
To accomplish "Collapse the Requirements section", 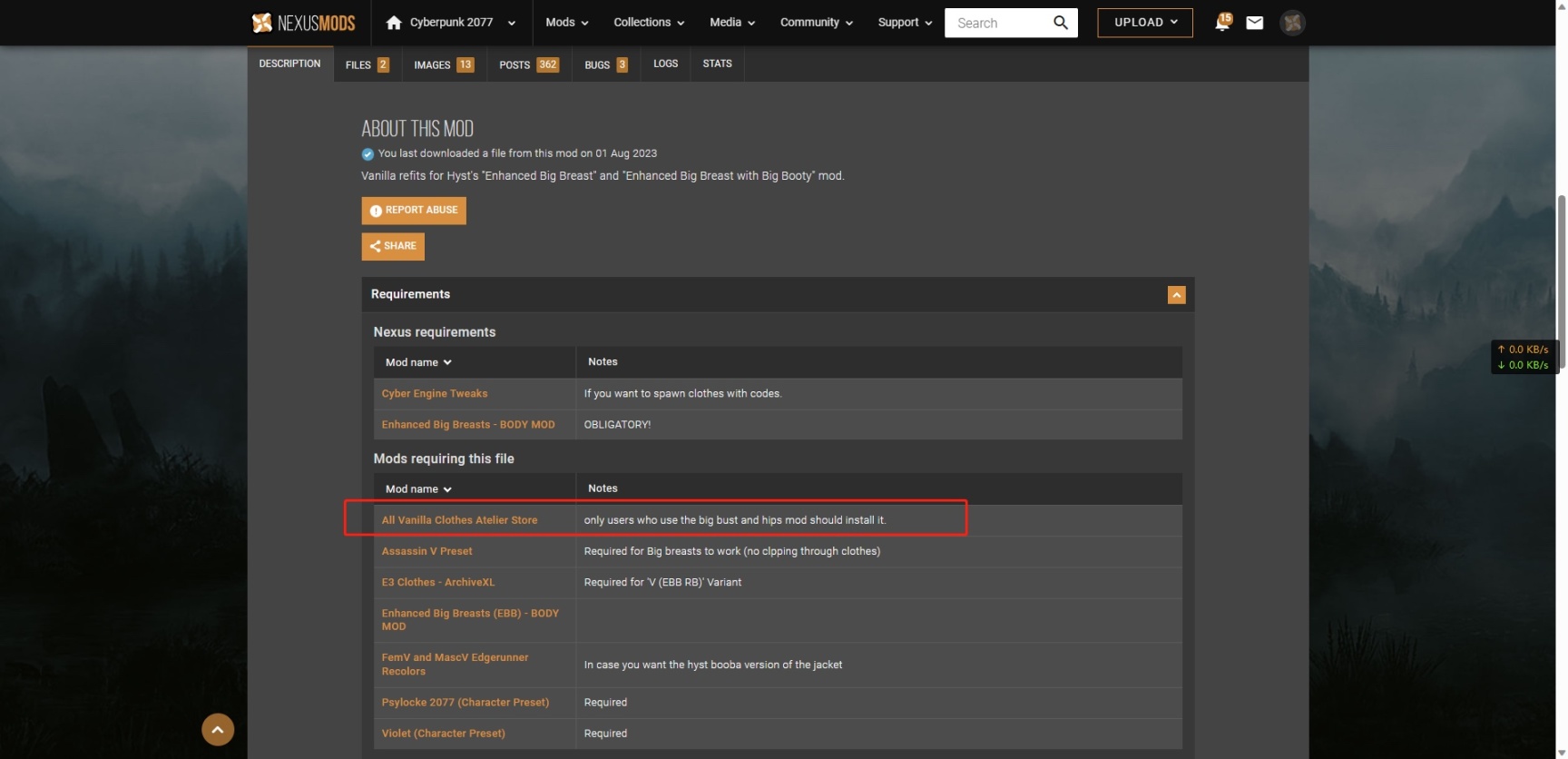I will pyautogui.click(x=1177, y=295).
